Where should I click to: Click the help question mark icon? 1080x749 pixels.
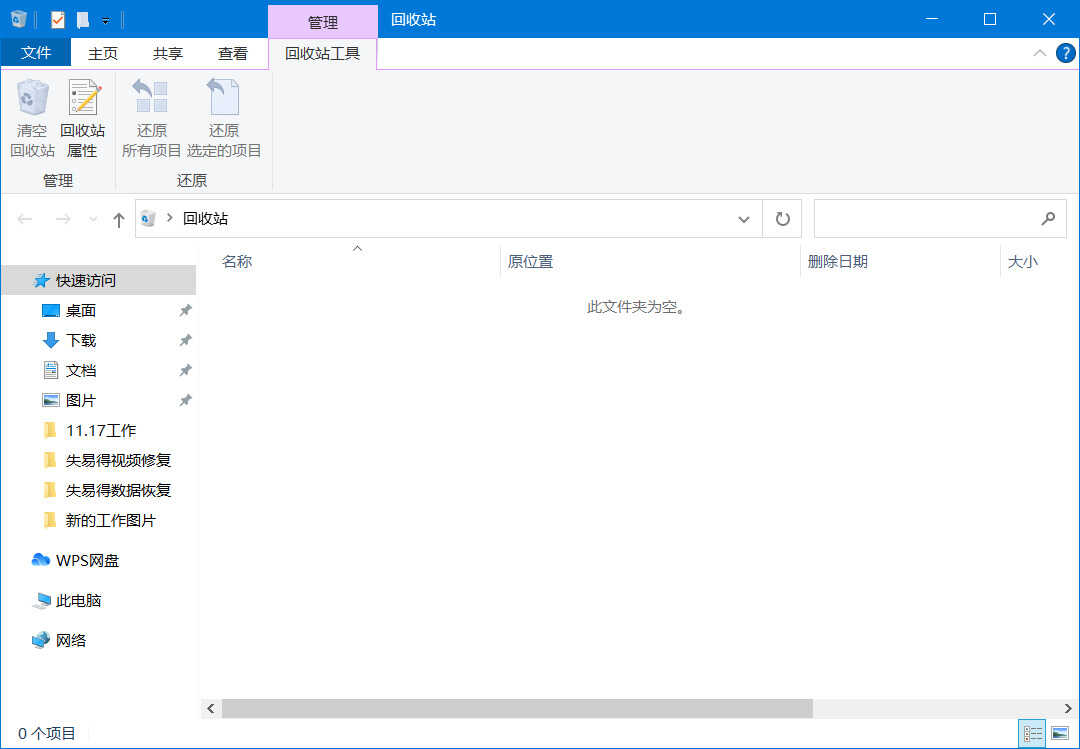click(1064, 53)
